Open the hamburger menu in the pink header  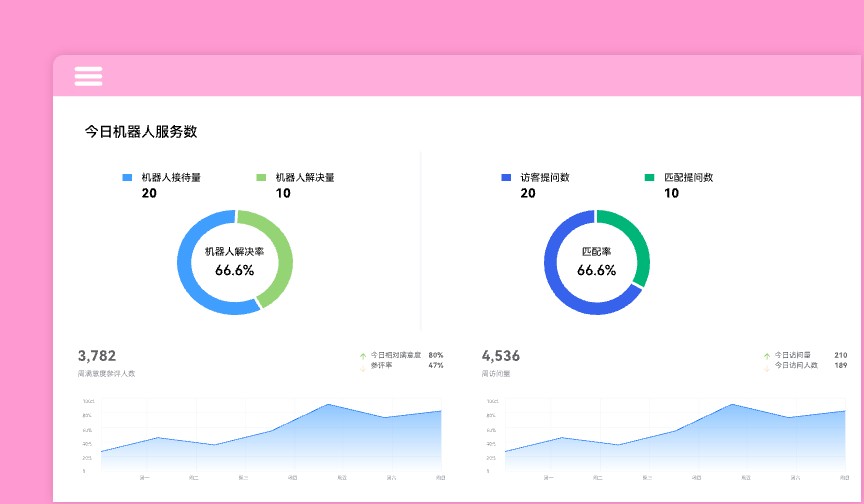click(x=88, y=76)
